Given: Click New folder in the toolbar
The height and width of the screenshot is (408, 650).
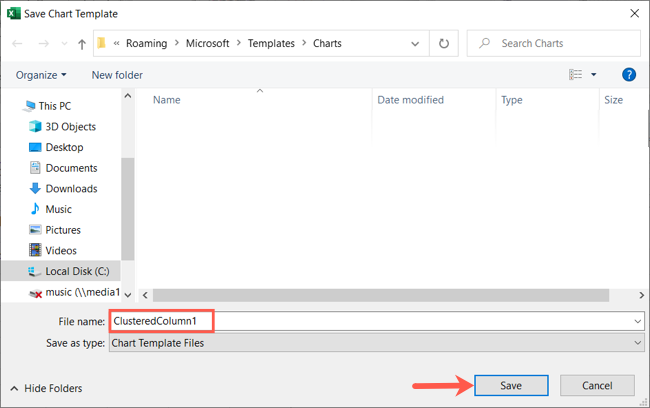Looking at the screenshot, I should click(x=117, y=75).
